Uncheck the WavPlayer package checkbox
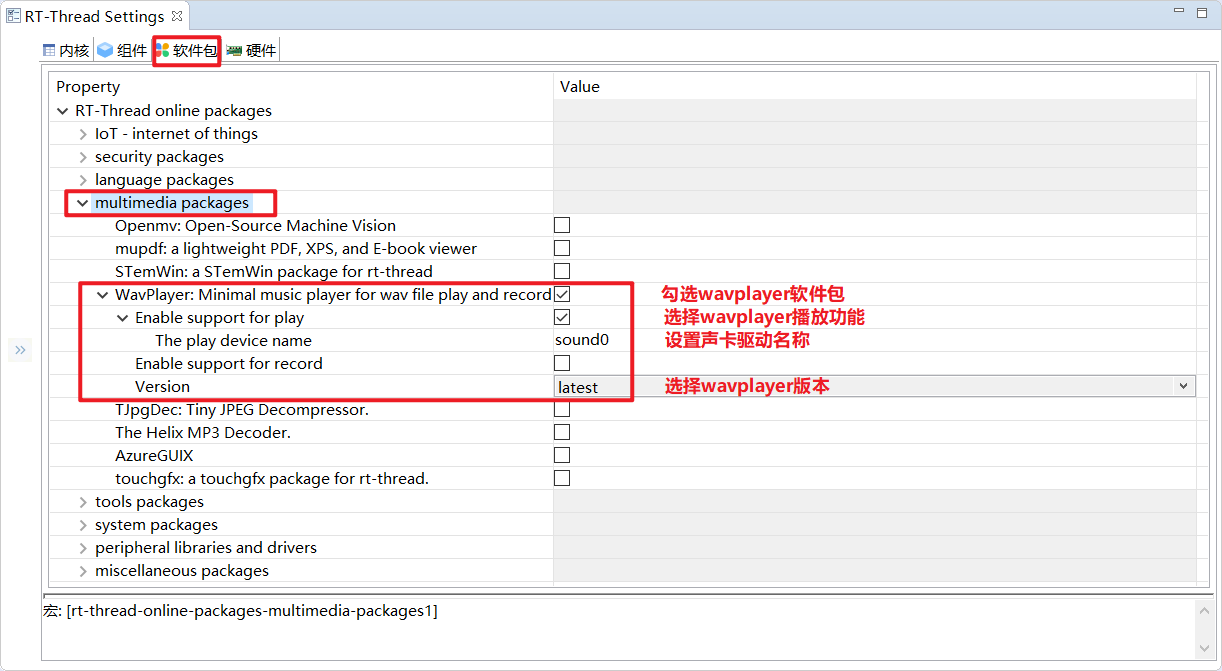Viewport: 1222px width, 671px height. pos(562,294)
